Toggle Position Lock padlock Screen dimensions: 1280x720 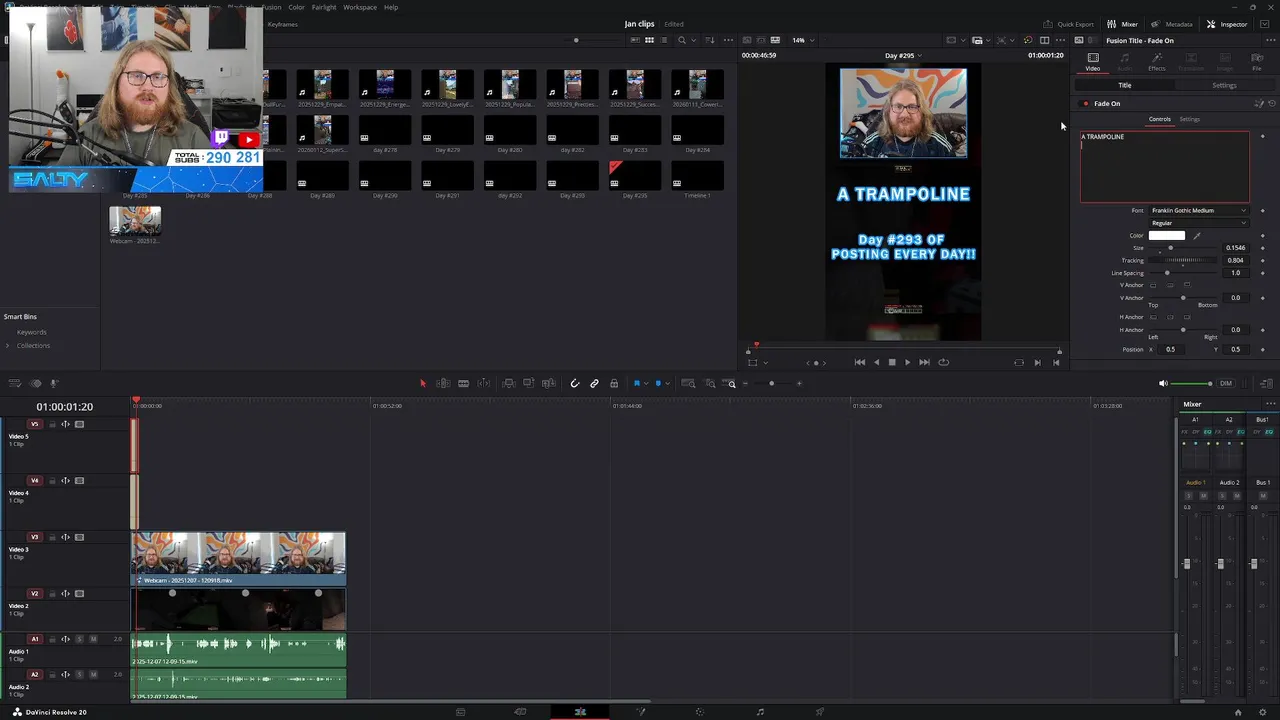pyautogui.click(x=614, y=383)
